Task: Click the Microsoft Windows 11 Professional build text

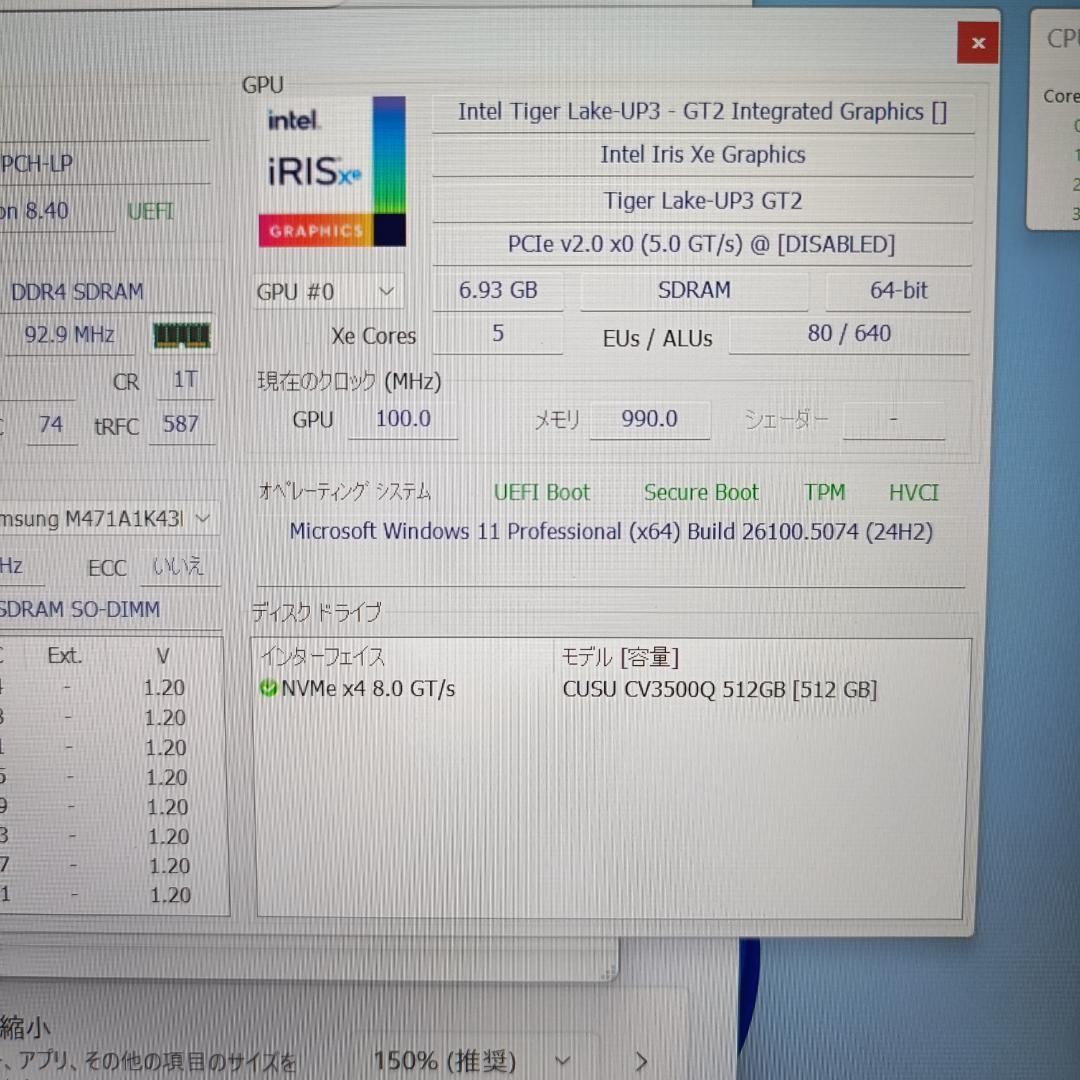Action: point(611,532)
